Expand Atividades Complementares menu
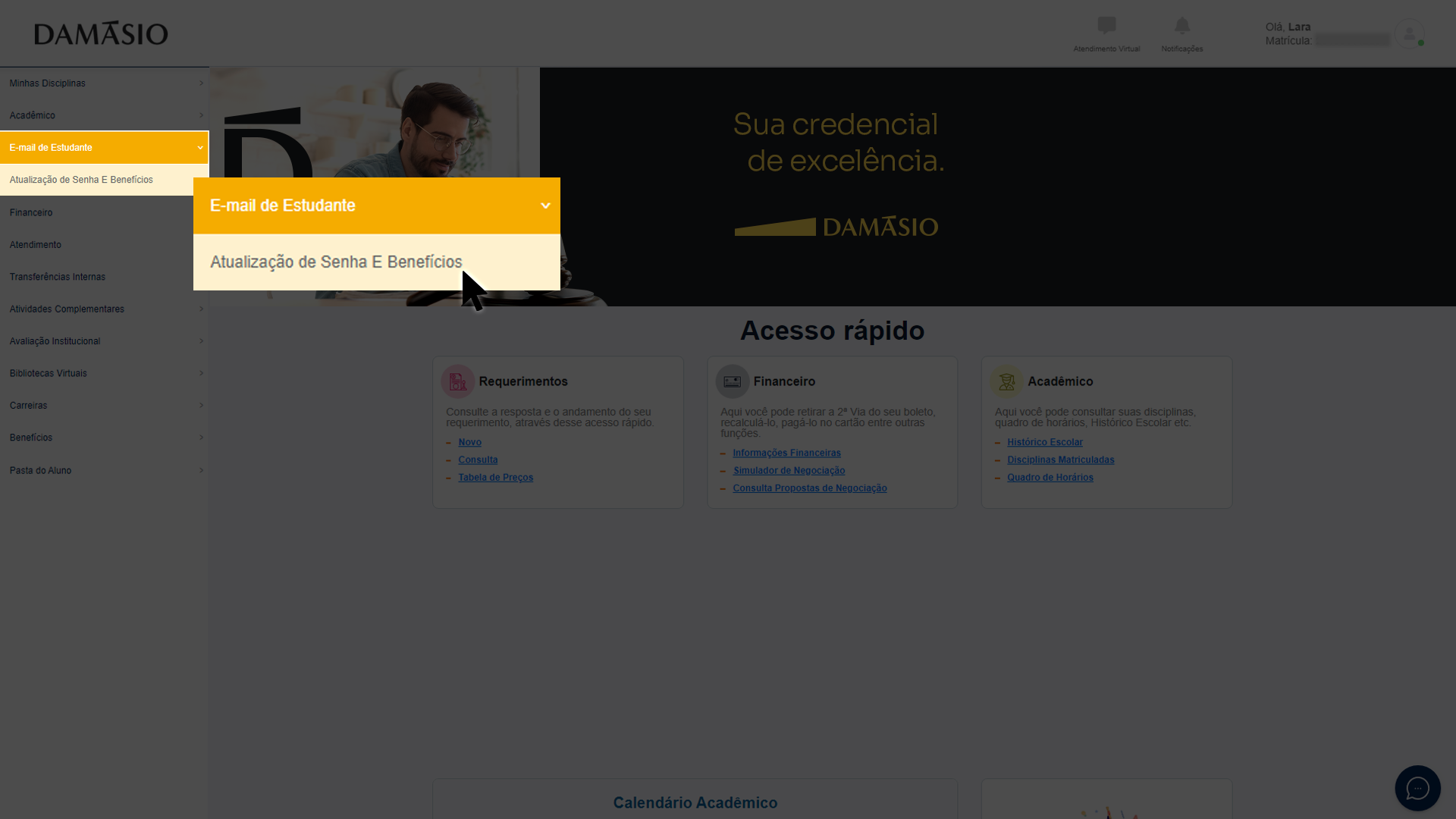 click(x=104, y=309)
